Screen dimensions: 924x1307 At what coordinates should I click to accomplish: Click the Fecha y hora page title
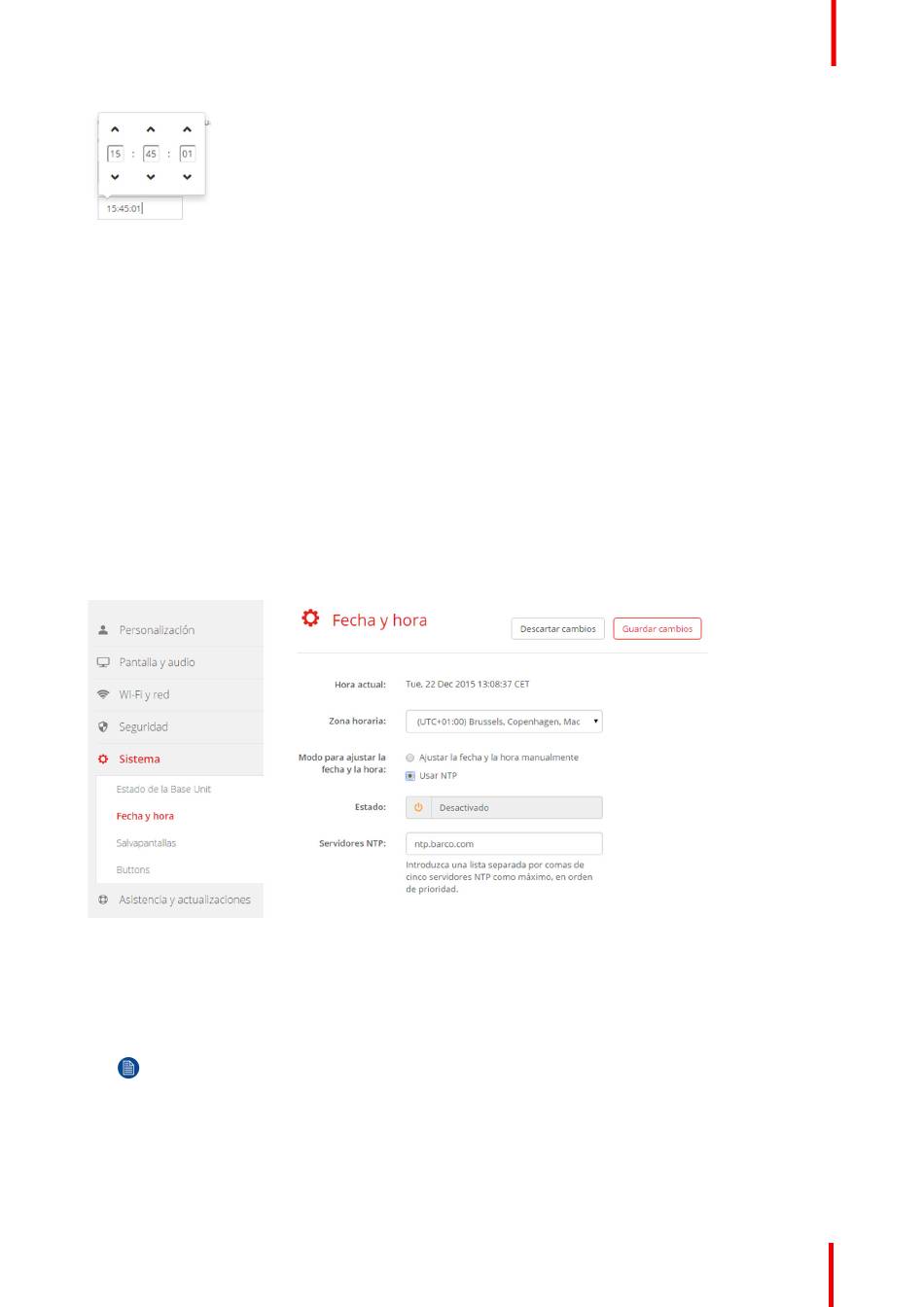(379, 620)
